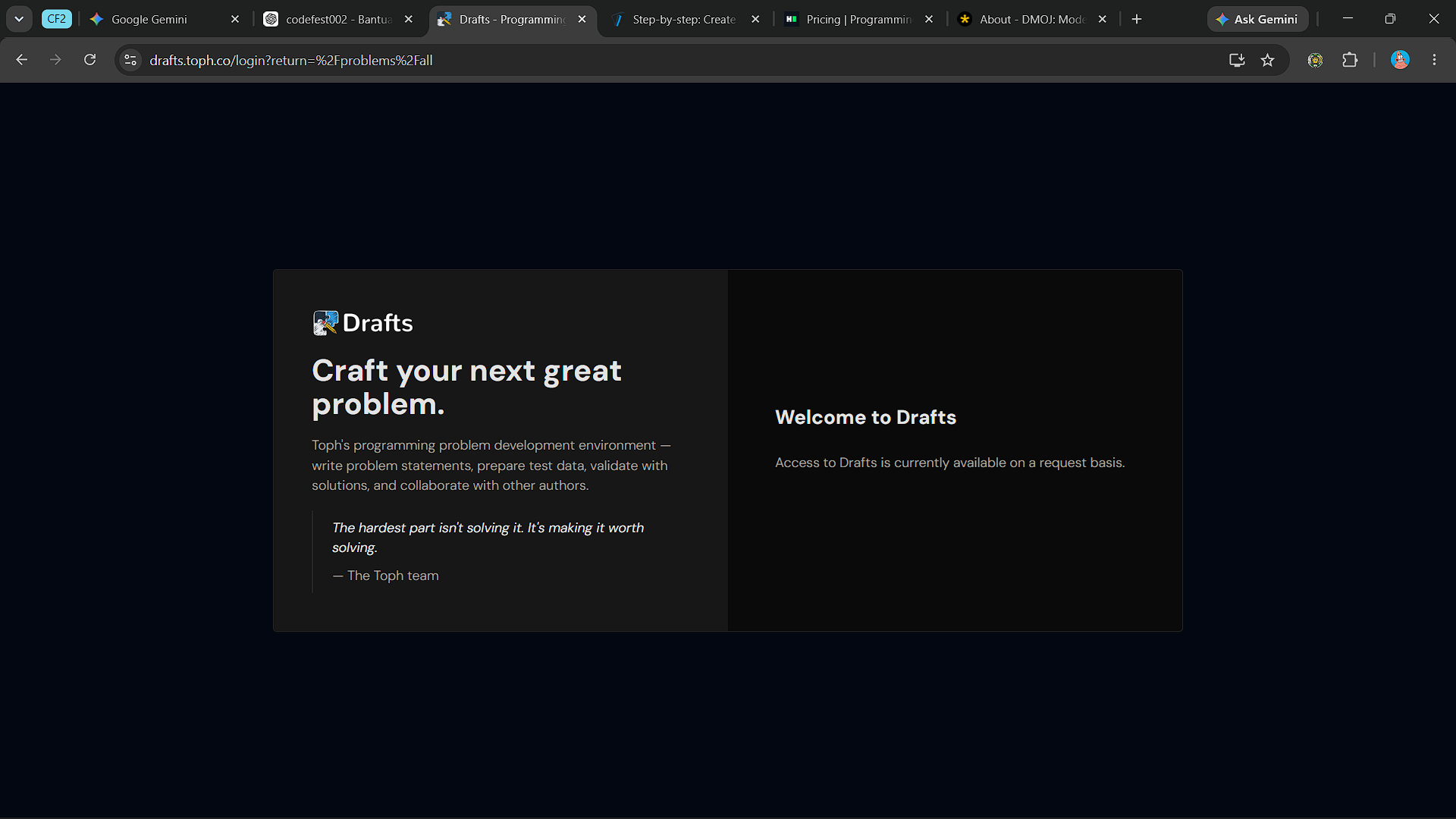Click the request-basis access notice

949,463
